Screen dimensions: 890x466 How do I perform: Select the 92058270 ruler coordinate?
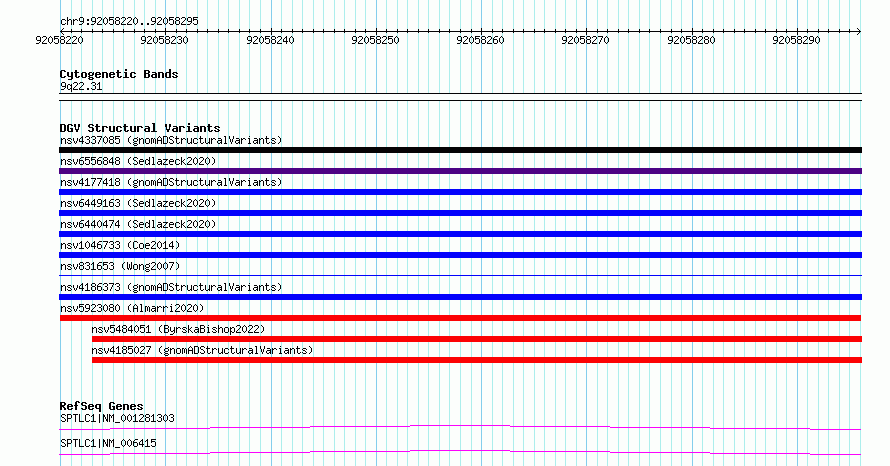tap(585, 40)
